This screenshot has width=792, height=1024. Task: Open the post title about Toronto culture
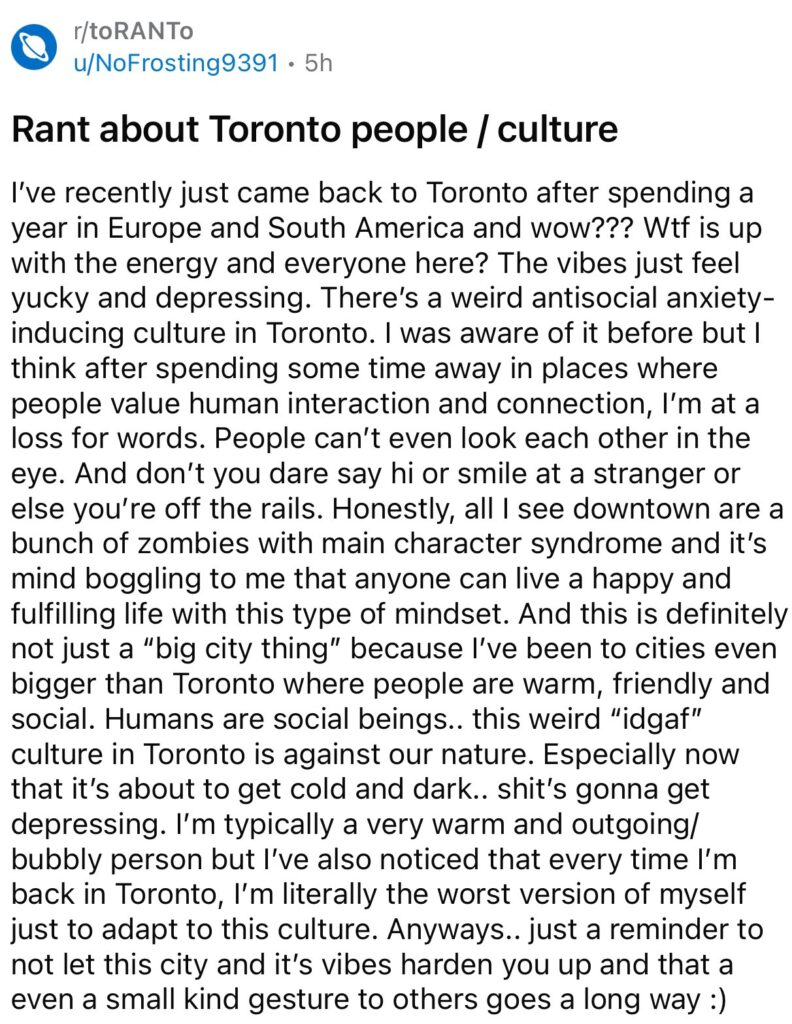[x=314, y=129]
